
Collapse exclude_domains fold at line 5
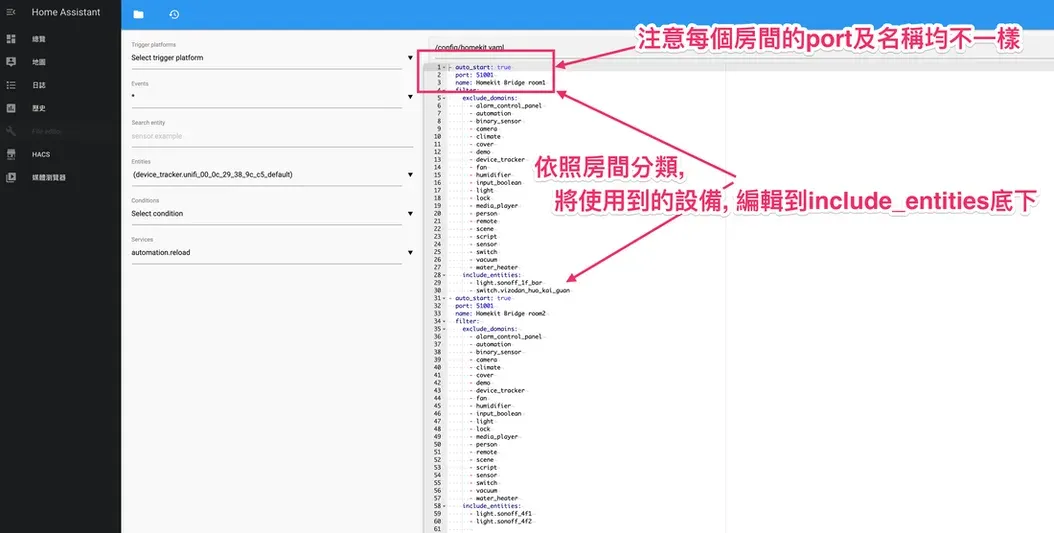pos(444,98)
